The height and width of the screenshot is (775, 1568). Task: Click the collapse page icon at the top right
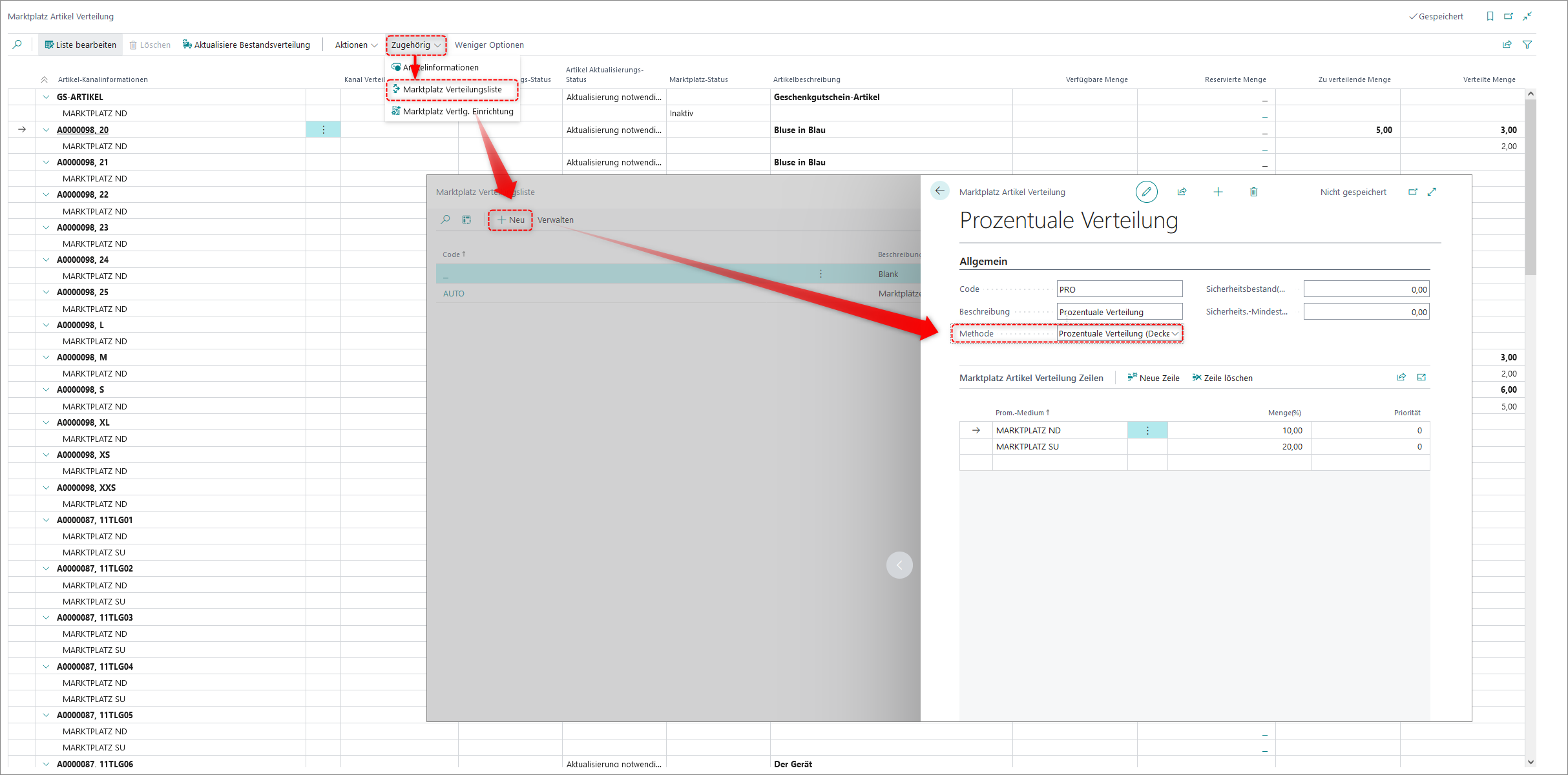[x=1527, y=16]
